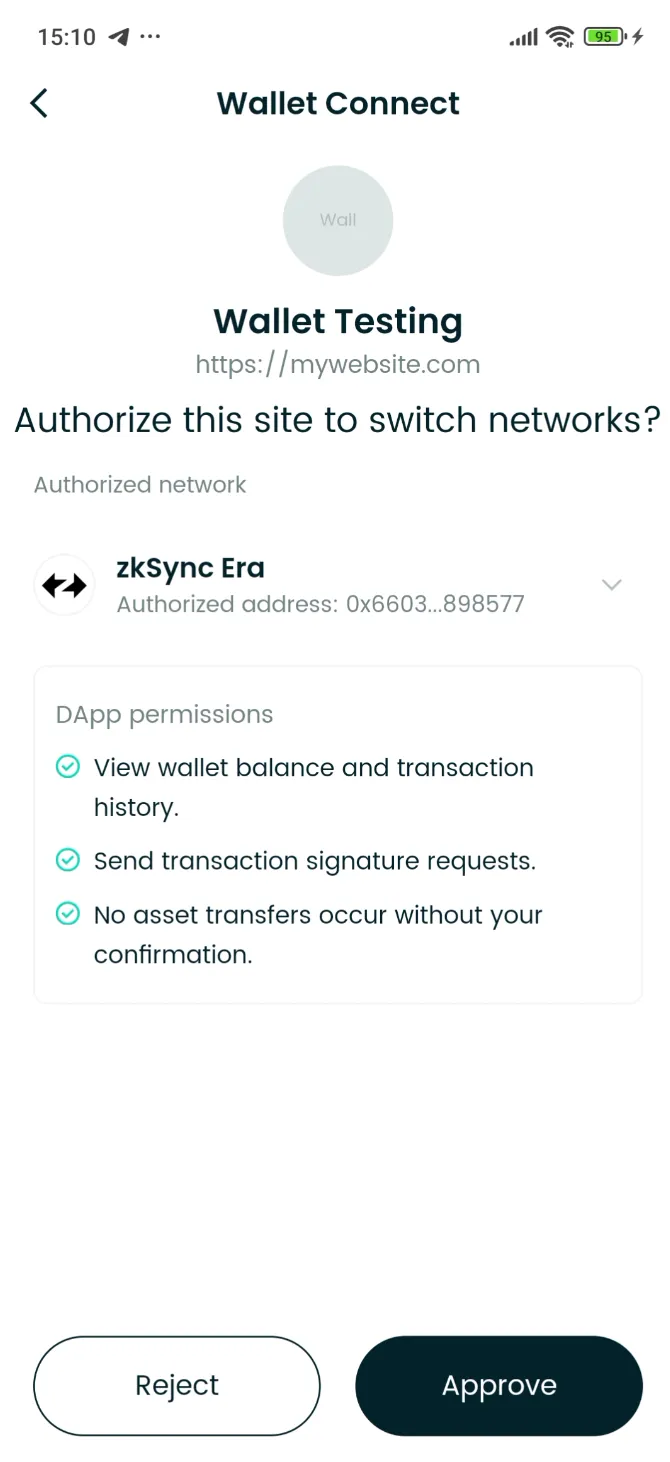Tap the back arrow to leave Wallet Connect
The height and width of the screenshot is (1462, 670).
point(38,103)
